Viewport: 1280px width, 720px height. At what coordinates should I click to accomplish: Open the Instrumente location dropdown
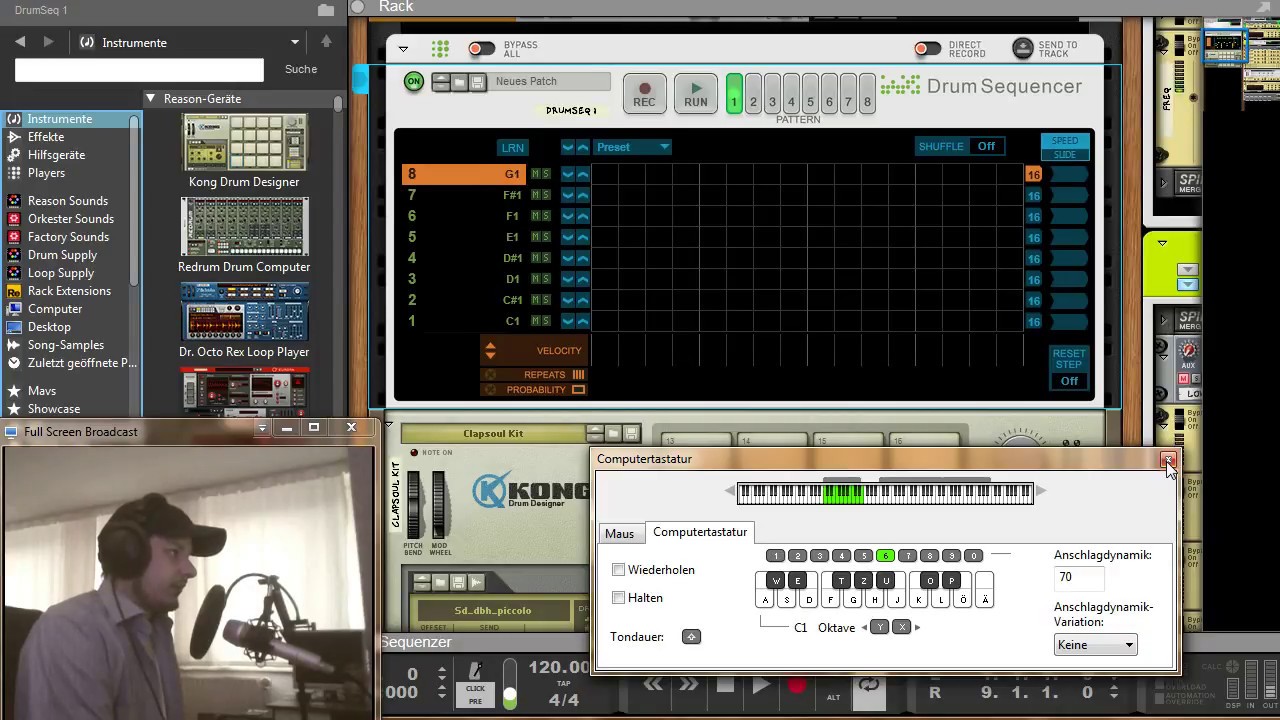(190, 43)
